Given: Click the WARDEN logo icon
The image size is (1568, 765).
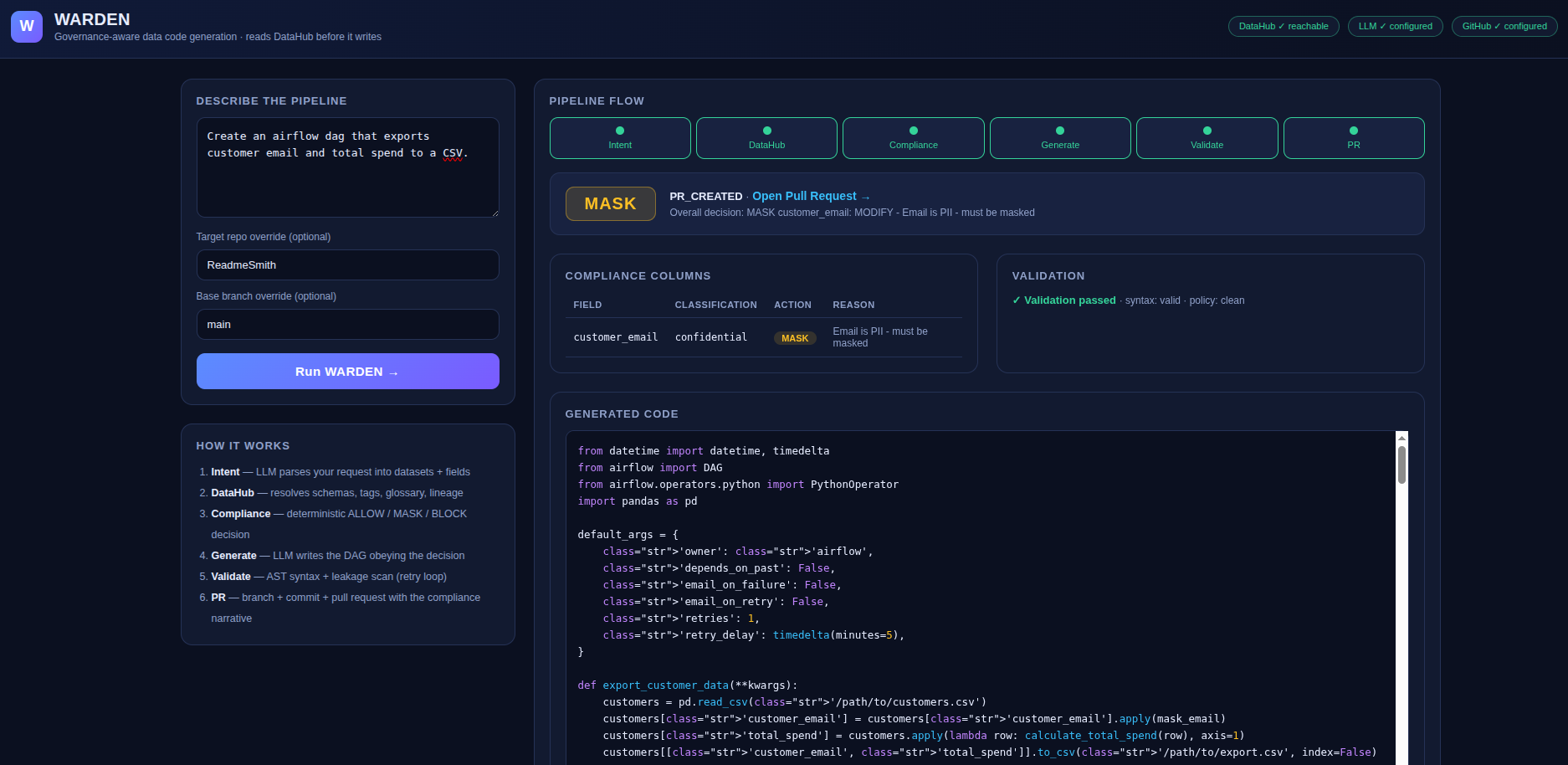Looking at the screenshot, I should coord(27,27).
